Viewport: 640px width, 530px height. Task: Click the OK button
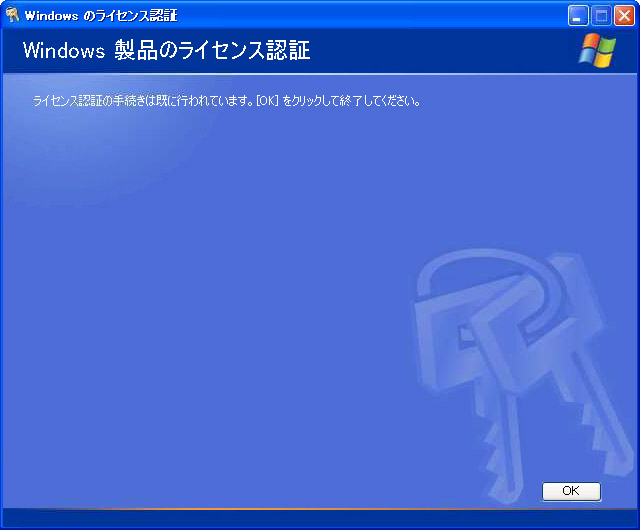571,491
